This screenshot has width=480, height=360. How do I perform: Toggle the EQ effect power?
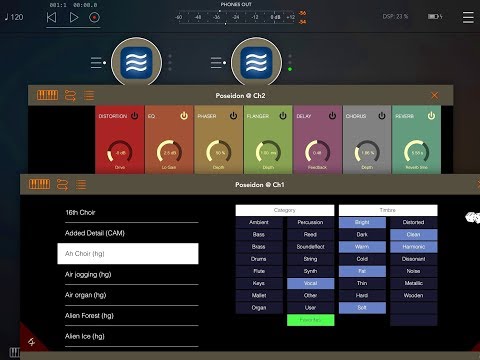[x=184, y=116]
